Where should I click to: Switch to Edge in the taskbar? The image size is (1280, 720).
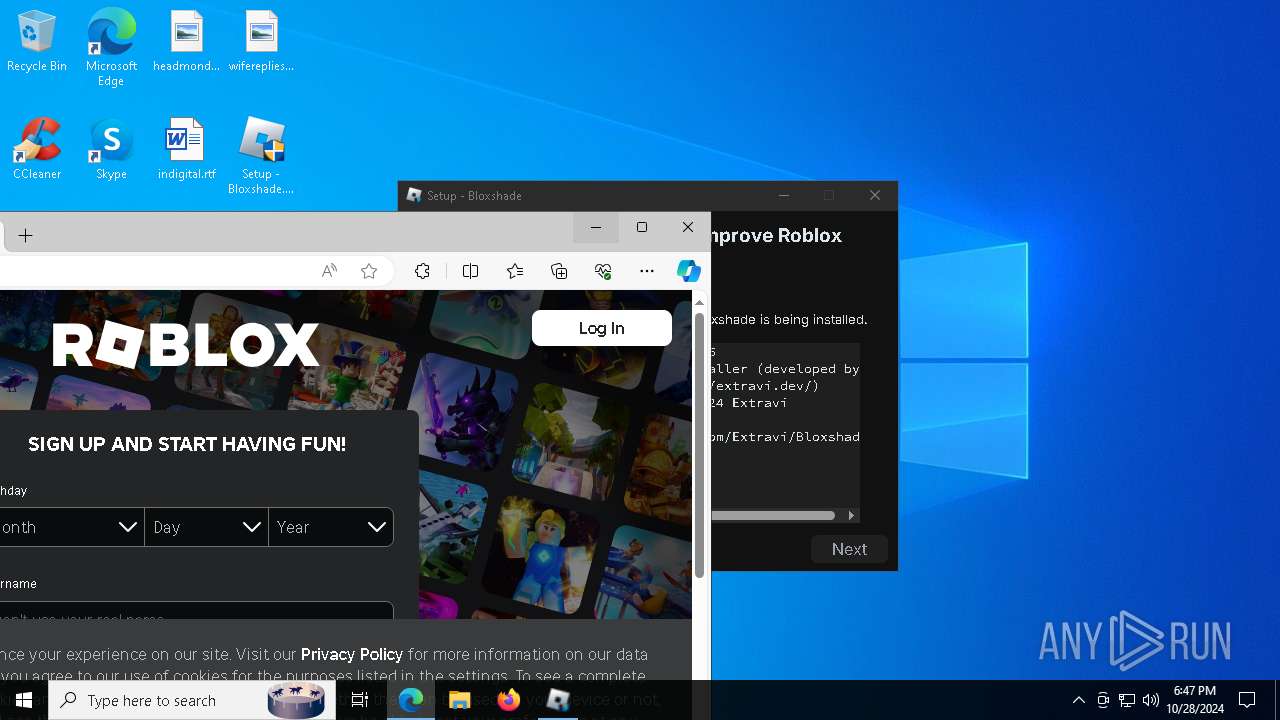411,700
